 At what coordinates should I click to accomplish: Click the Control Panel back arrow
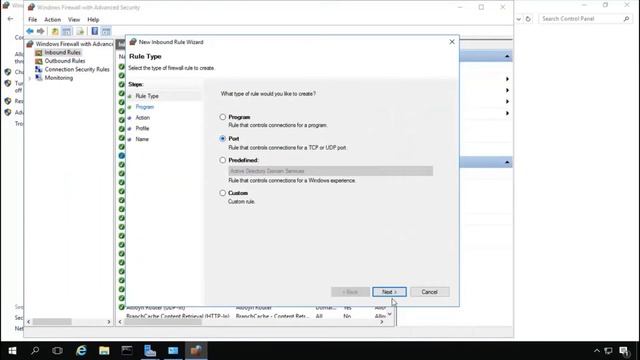point(10,19)
